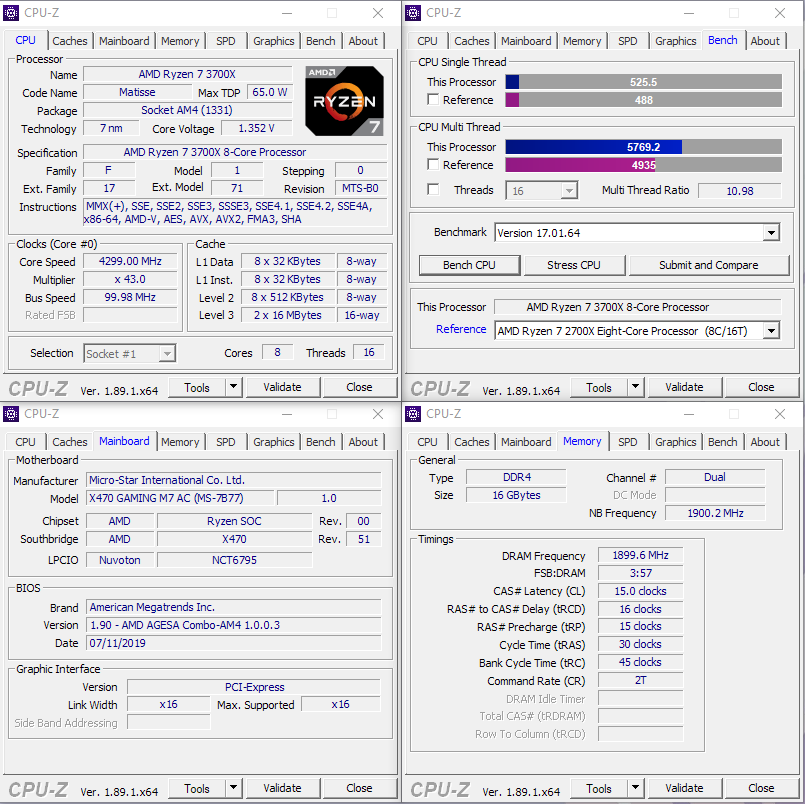Click Command Rate value 2T
Viewport: 805px width, 804px height.
[641, 680]
